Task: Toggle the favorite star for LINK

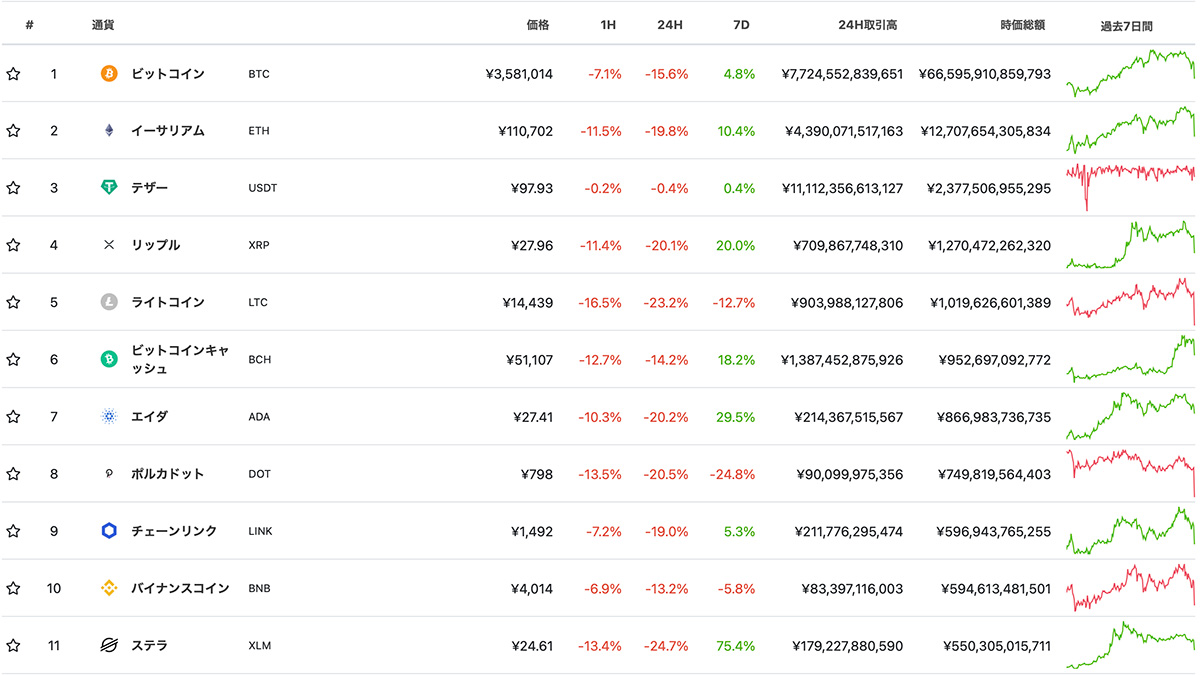Action: 13,531
